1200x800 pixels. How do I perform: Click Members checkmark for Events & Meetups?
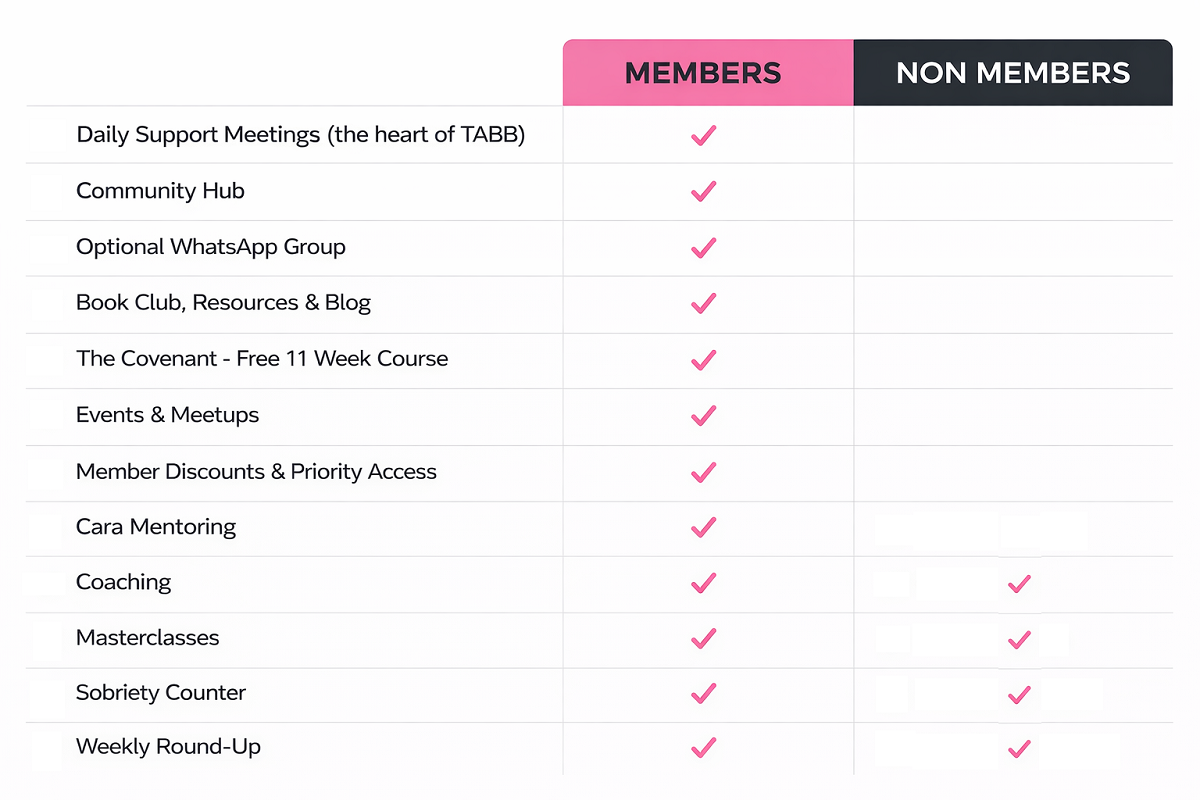click(704, 415)
